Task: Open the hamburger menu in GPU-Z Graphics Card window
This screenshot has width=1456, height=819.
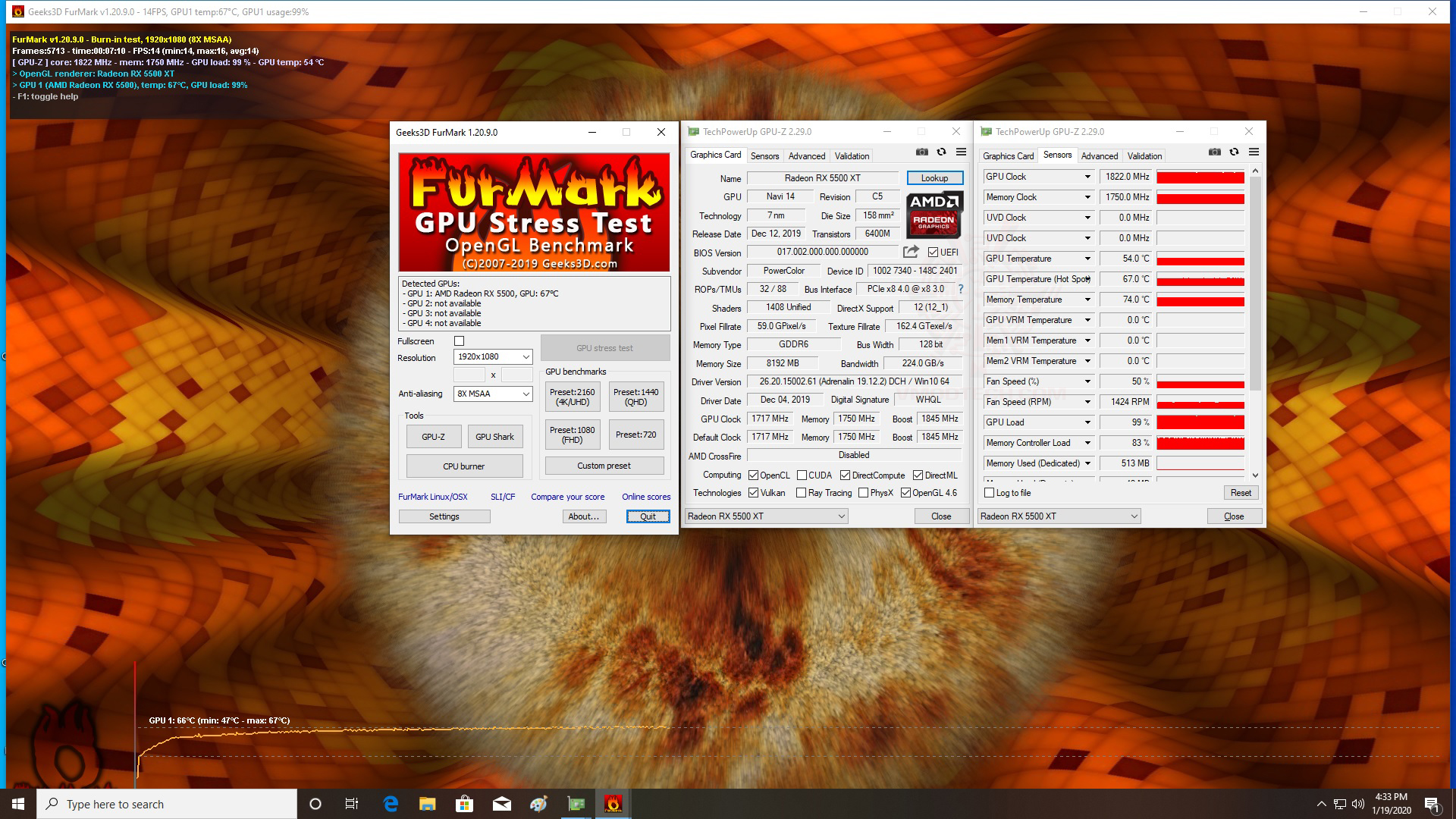Action: tap(961, 152)
